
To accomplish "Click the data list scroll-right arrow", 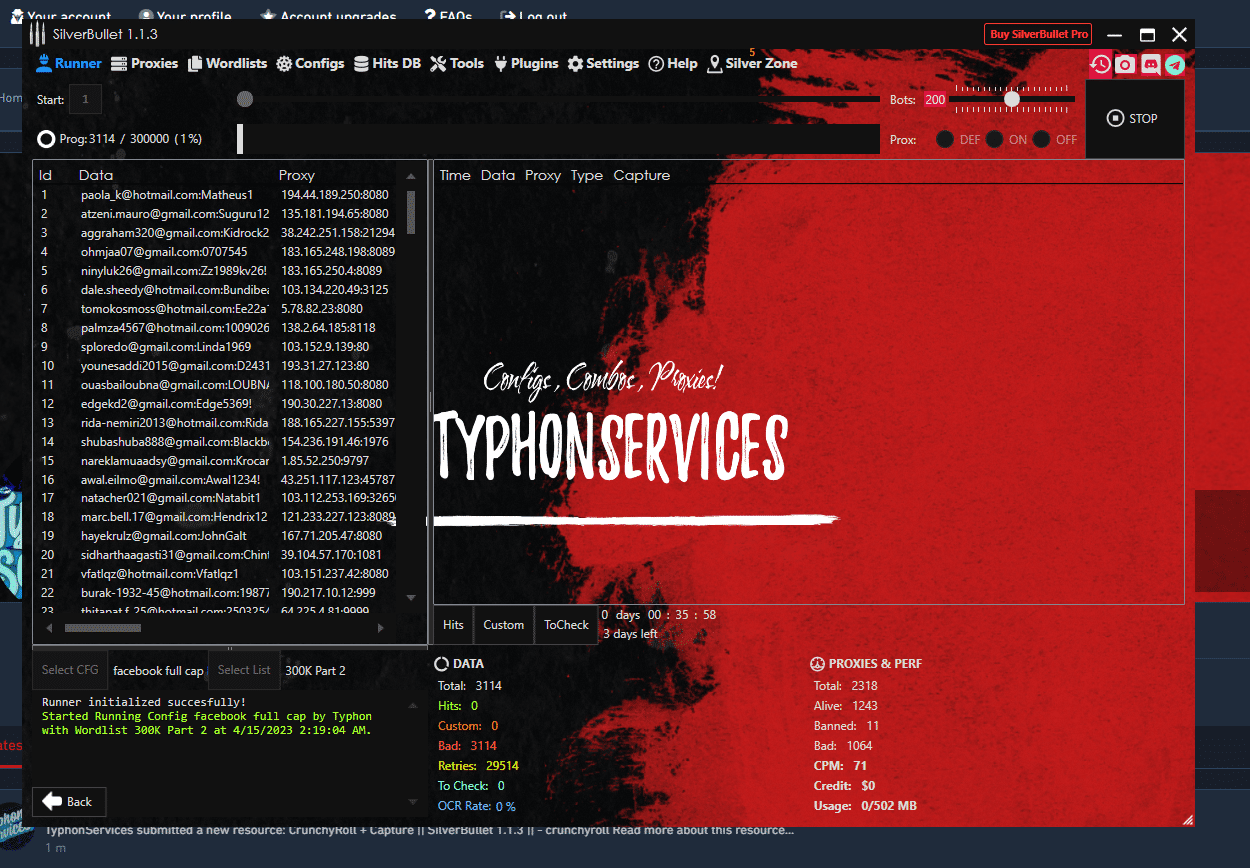I will tap(380, 628).
